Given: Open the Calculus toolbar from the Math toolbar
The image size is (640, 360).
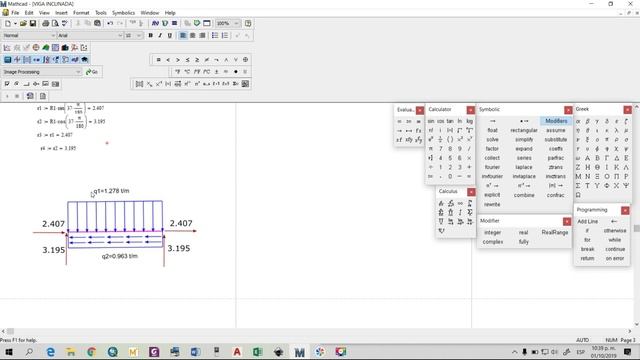Looking at the screenshot, I should (x=46, y=60).
